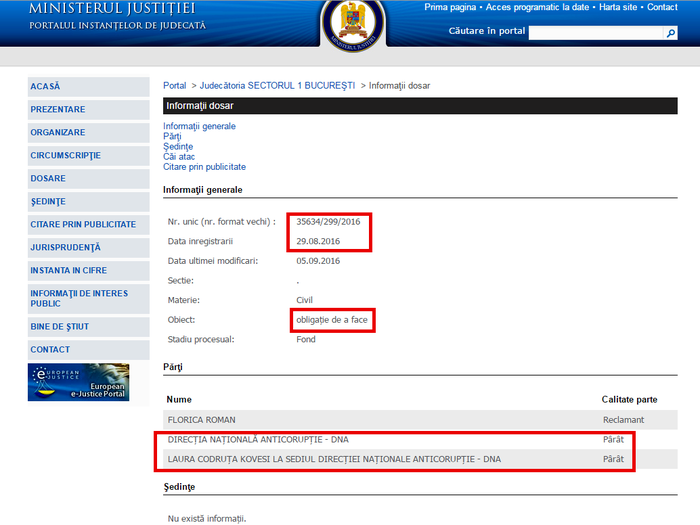Screen dimensions: 700x525
Task: Open INSTANTA IN CIFRE sidebar item
Action: click(x=88, y=271)
